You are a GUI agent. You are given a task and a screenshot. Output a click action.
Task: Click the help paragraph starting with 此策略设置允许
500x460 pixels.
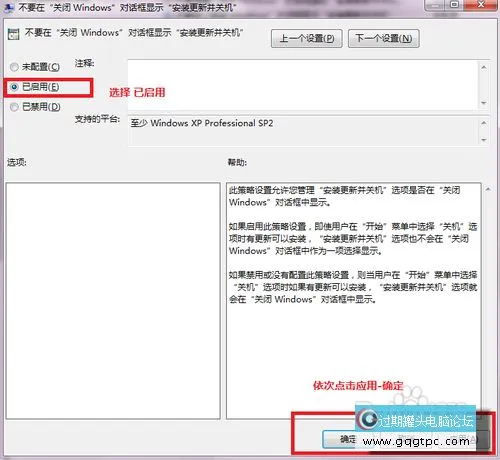[x=344, y=196]
